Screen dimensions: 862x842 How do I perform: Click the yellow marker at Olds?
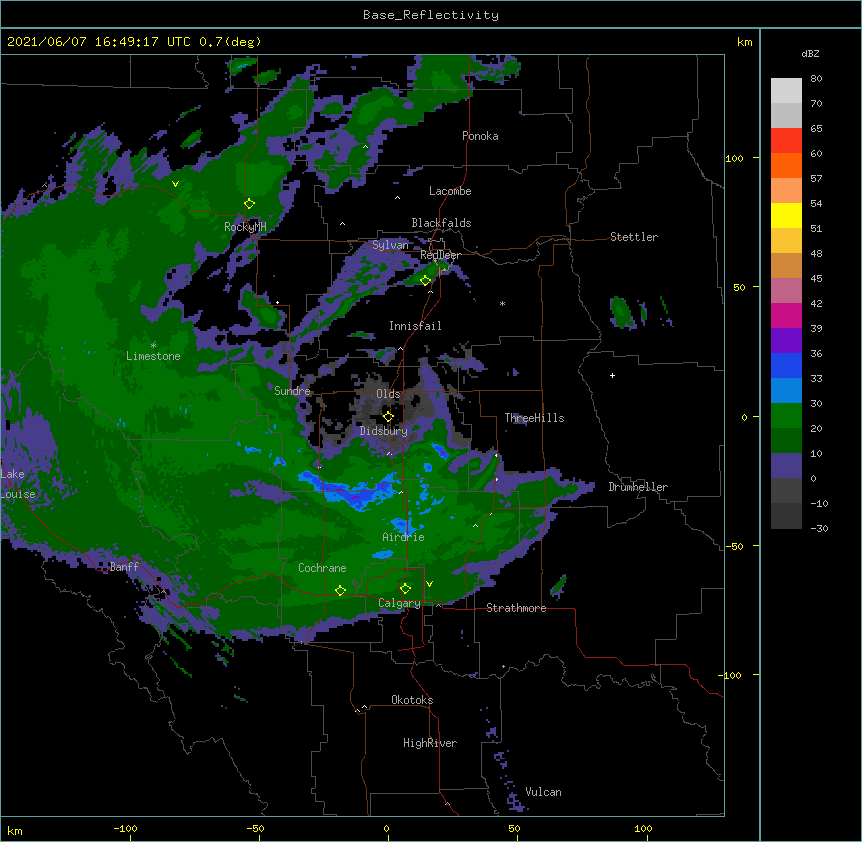pos(388,417)
